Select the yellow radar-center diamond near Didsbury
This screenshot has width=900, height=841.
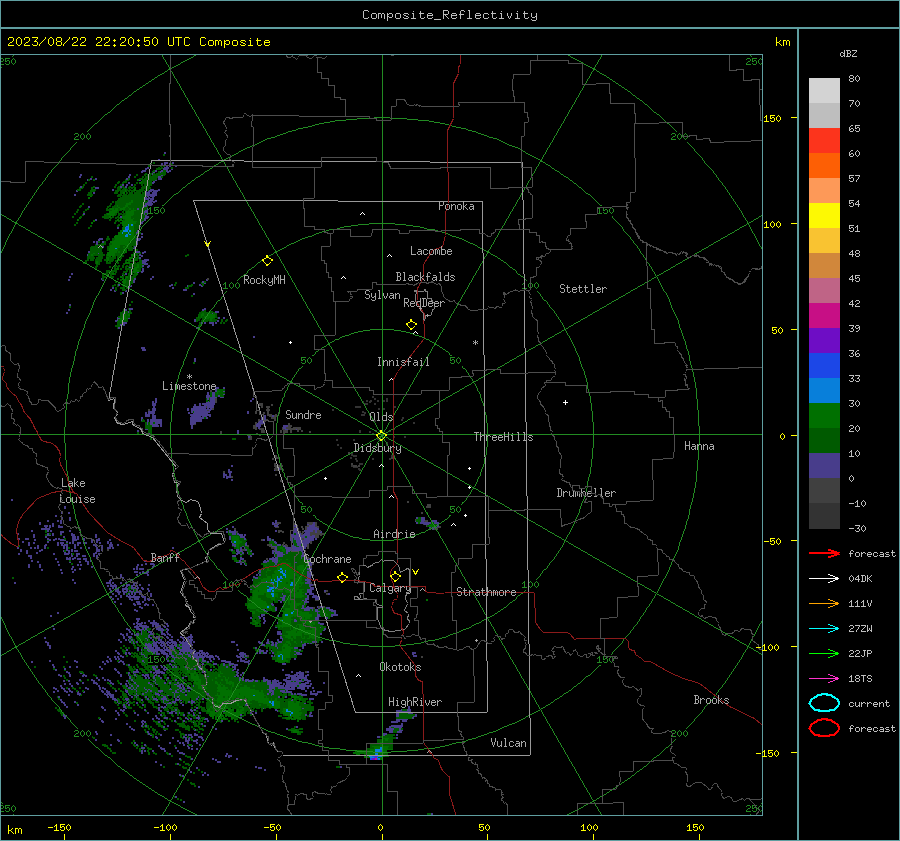pos(381,436)
